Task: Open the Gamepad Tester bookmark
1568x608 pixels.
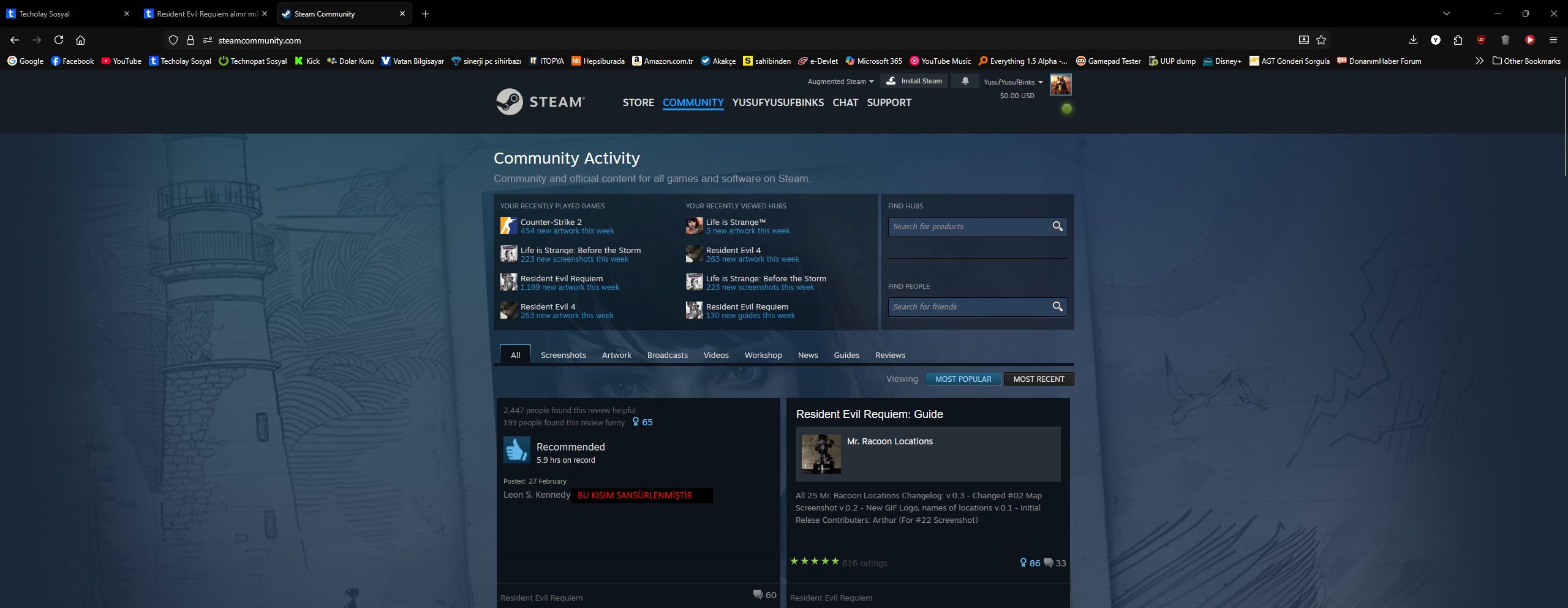Action: (1109, 61)
